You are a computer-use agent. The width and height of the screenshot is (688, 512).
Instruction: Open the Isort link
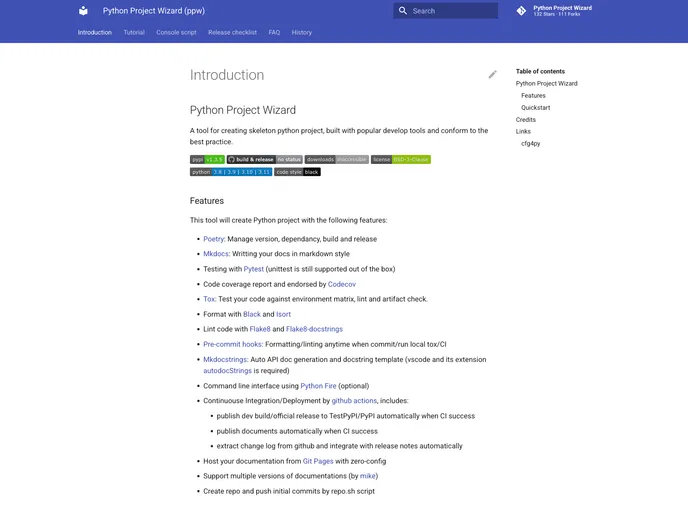283,314
